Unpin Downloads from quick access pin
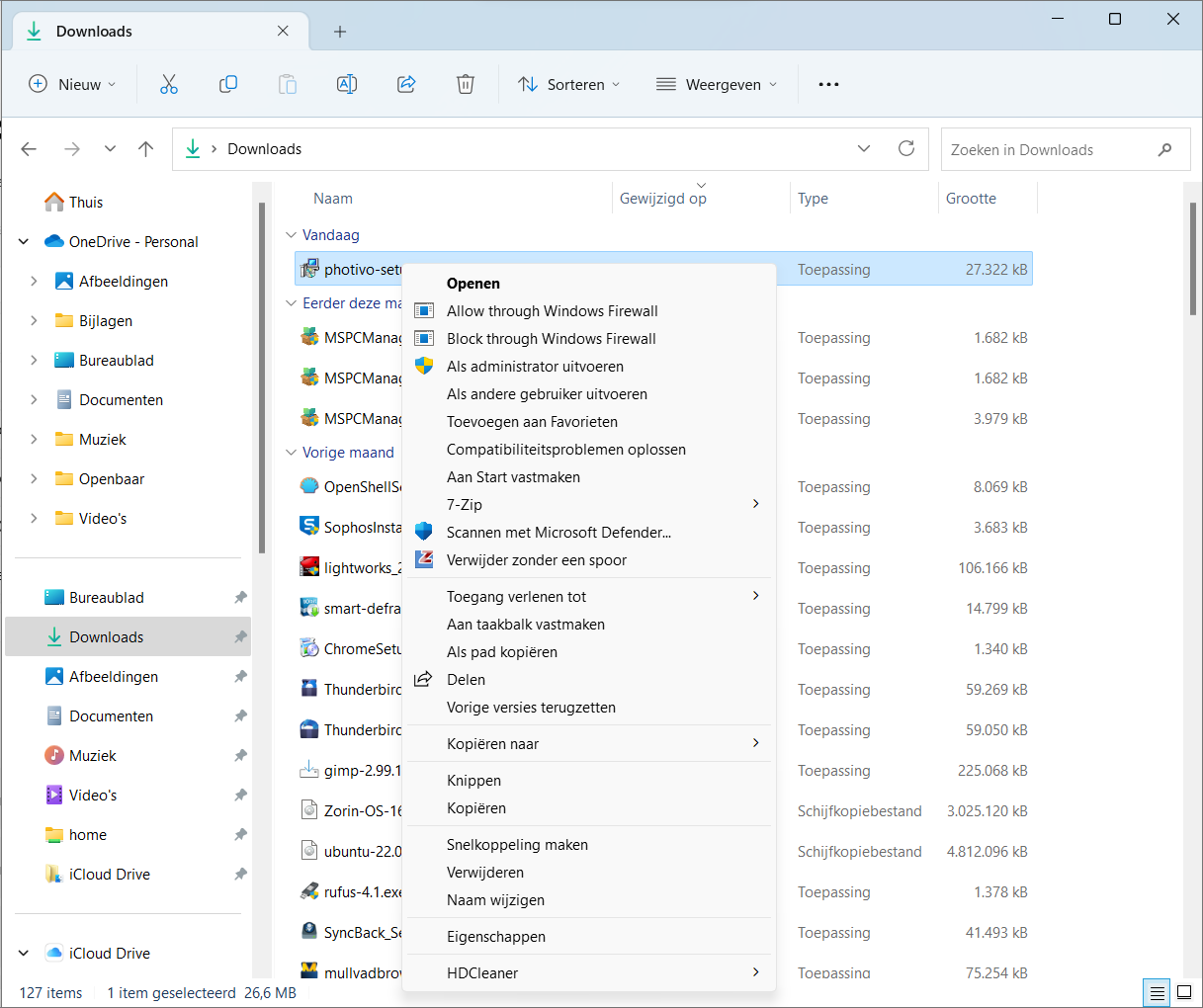Image resolution: width=1203 pixels, height=1008 pixels. click(x=240, y=637)
